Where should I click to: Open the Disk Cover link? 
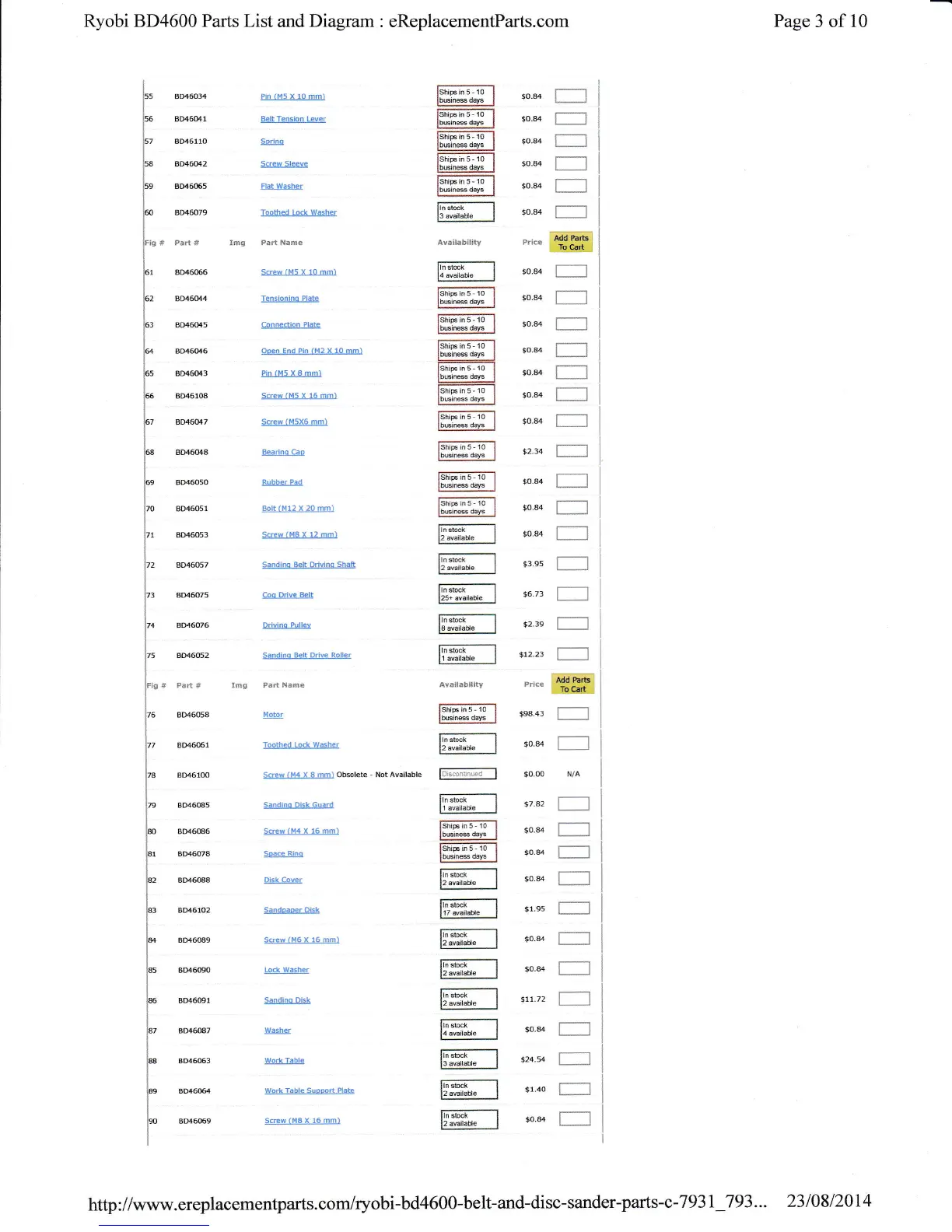(283, 880)
